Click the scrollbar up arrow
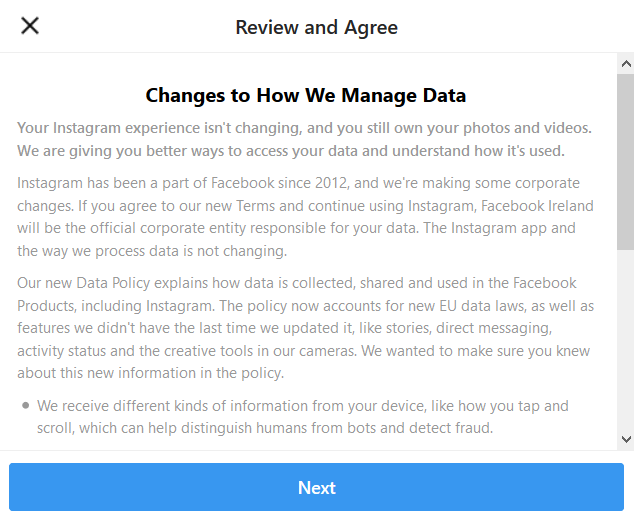634x514 pixels. [x=625, y=64]
